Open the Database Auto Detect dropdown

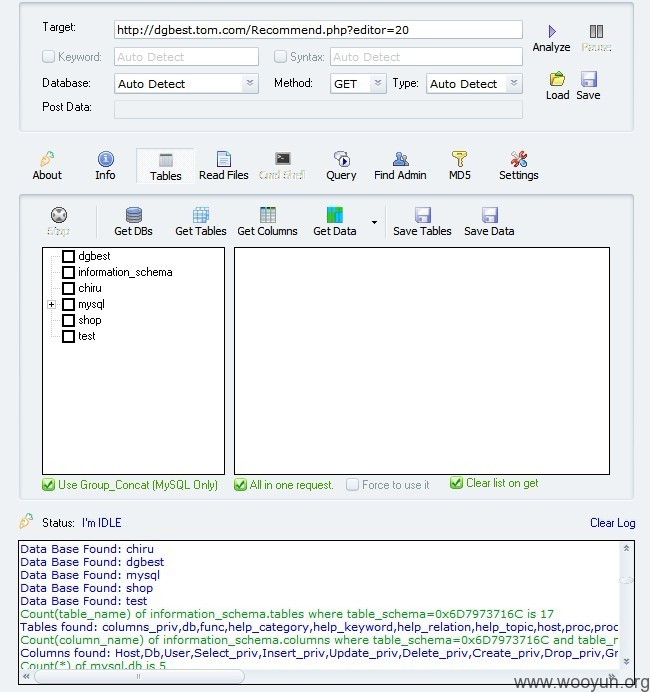click(x=250, y=83)
